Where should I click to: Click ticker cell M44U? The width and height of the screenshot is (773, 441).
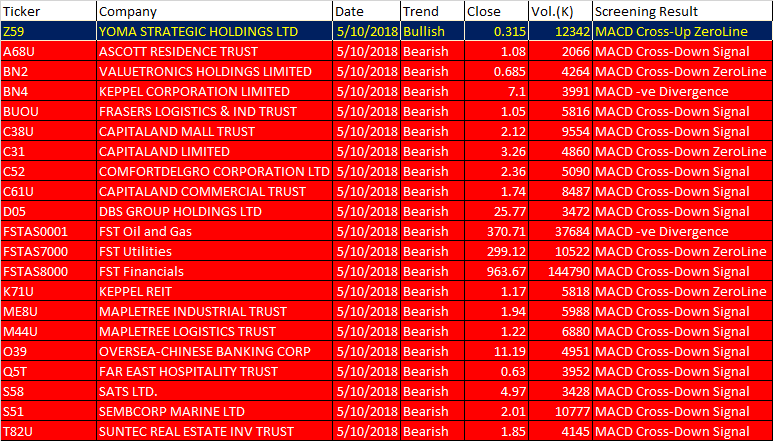[48, 331]
